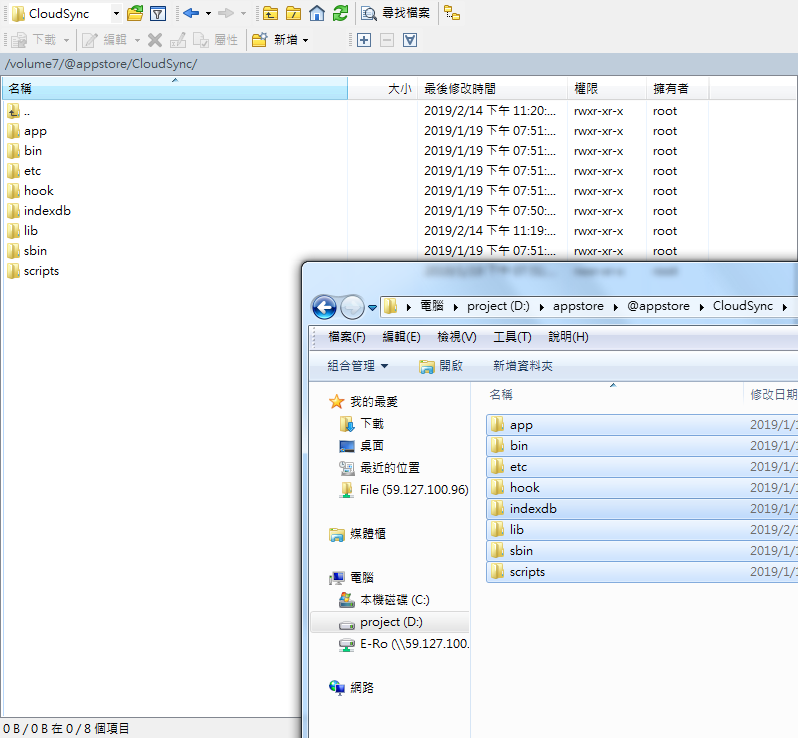This screenshot has height=738, width=798.
Task: Click Explorer's round blue back button
Action: 324,307
